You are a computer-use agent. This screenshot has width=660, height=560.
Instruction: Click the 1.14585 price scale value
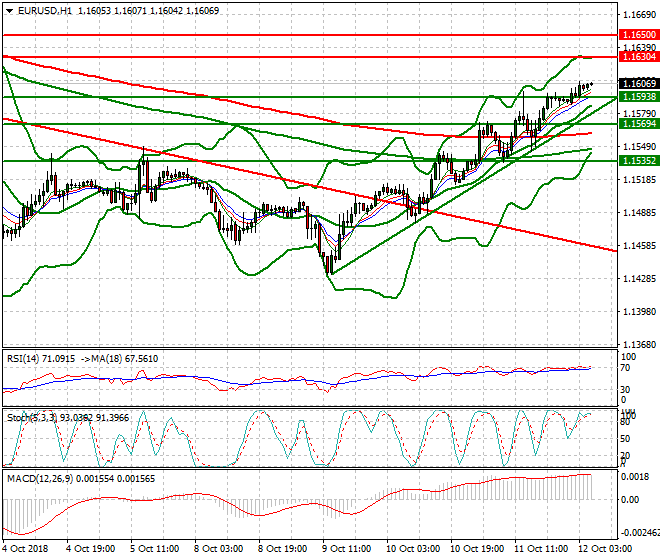click(x=639, y=245)
